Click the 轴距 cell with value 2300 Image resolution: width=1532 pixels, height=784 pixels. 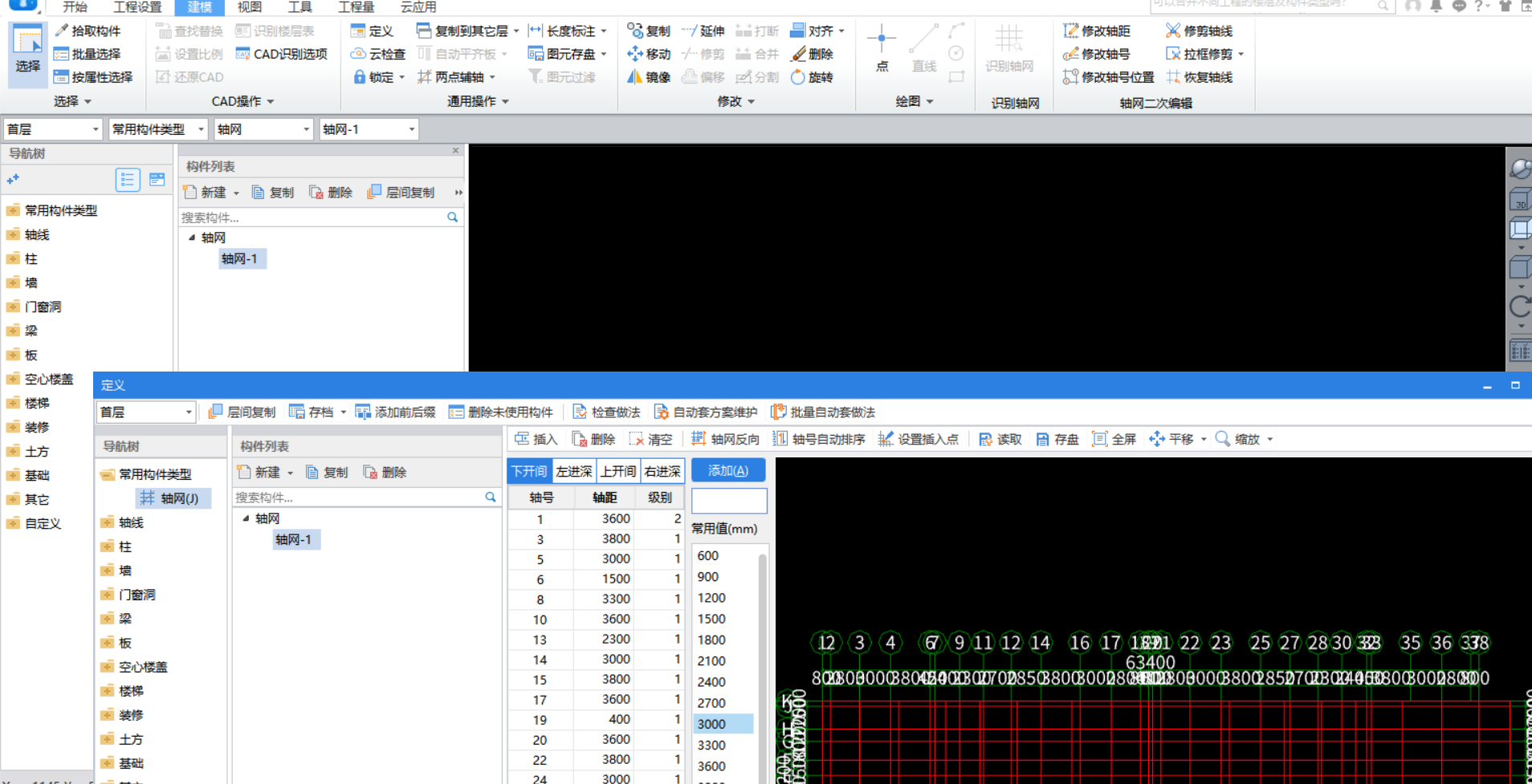click(605, 639)
